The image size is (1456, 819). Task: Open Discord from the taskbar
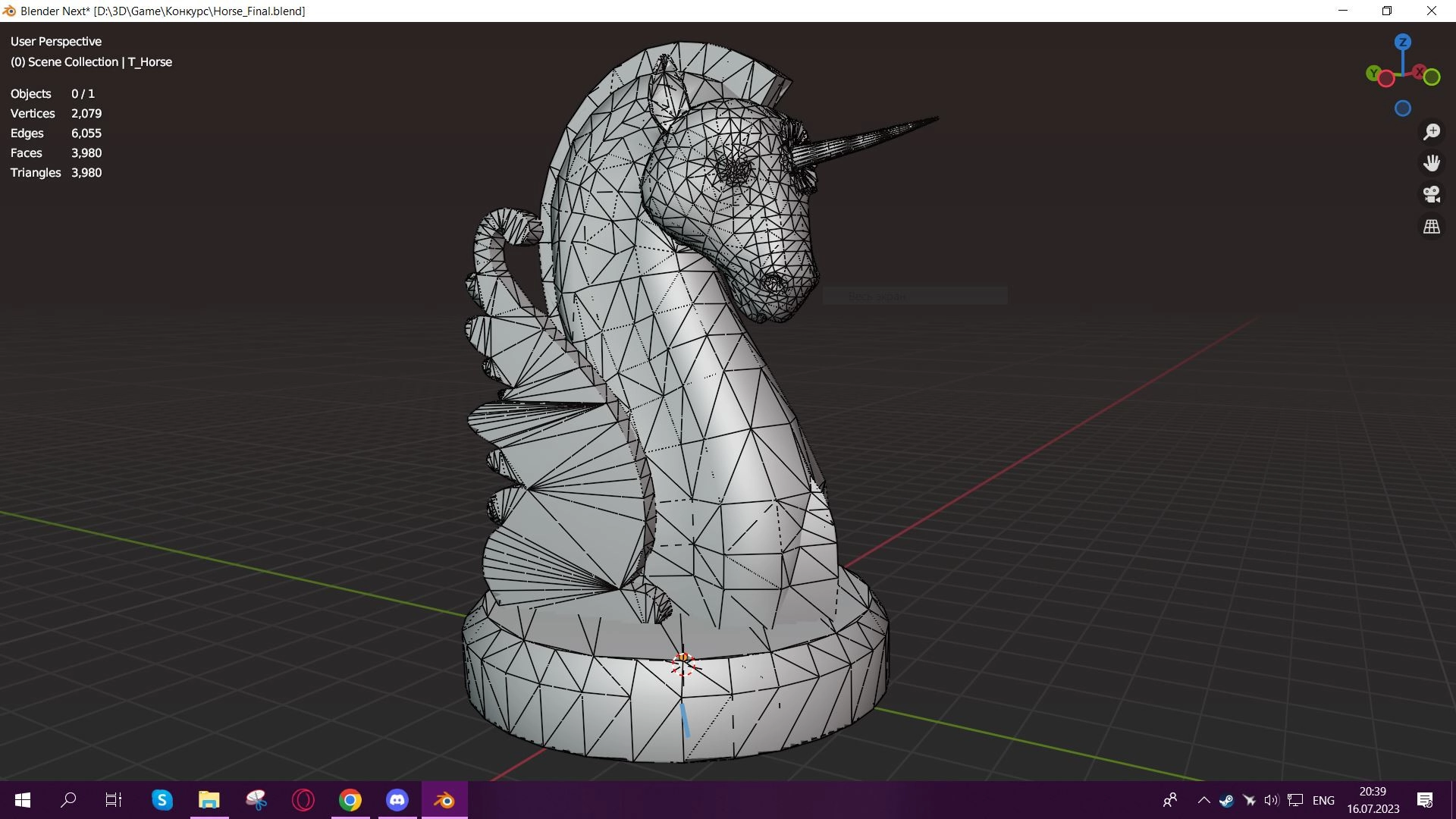click(397, 800)
